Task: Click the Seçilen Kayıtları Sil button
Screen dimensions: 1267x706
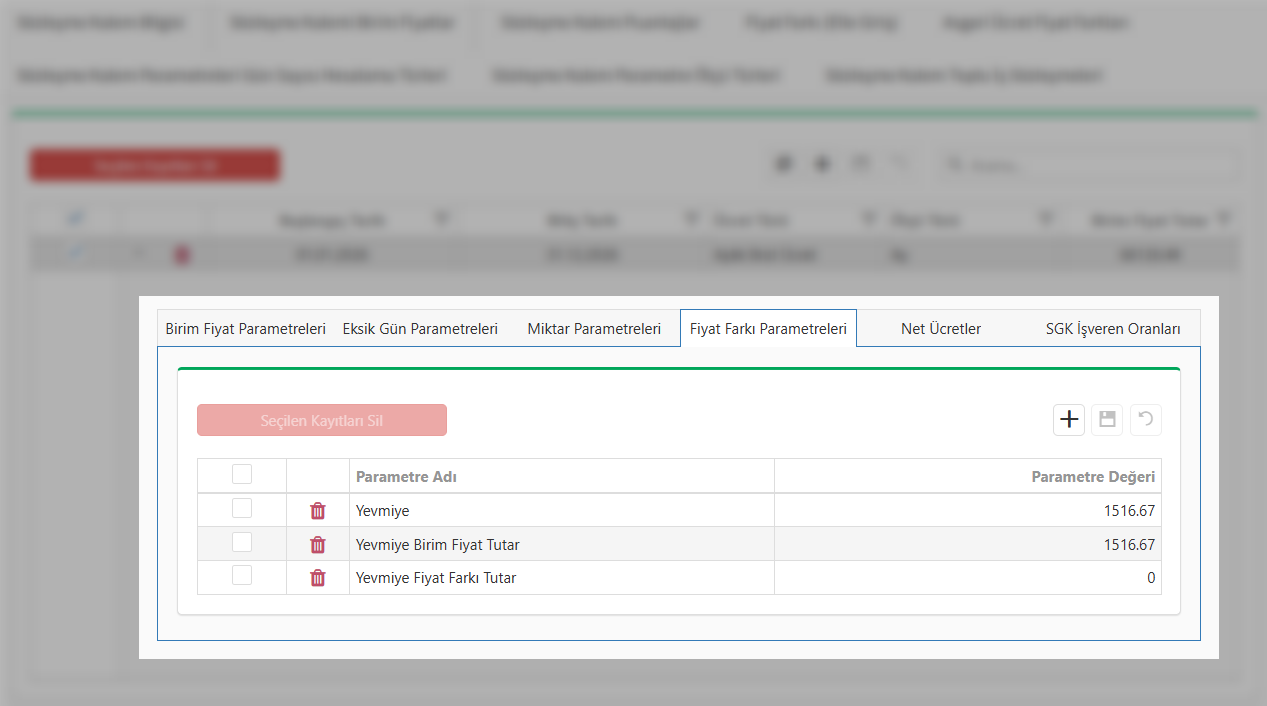Action: click(322, 421)
